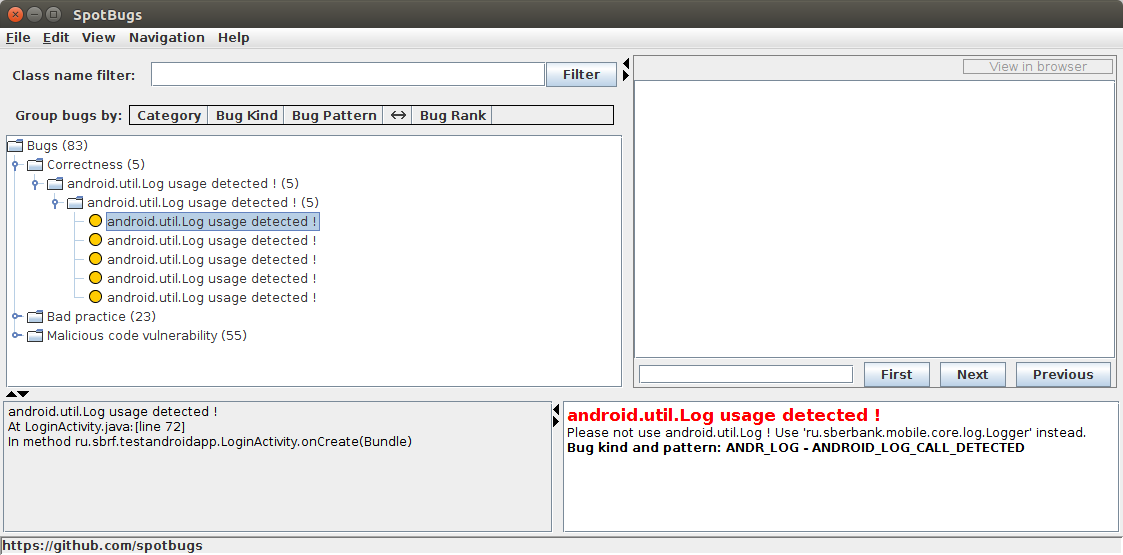The width and height of the screenshot is (1123, 555).
Task: Select Malicious code vulnerability (55) category
Action: click(x=147, y=336)
